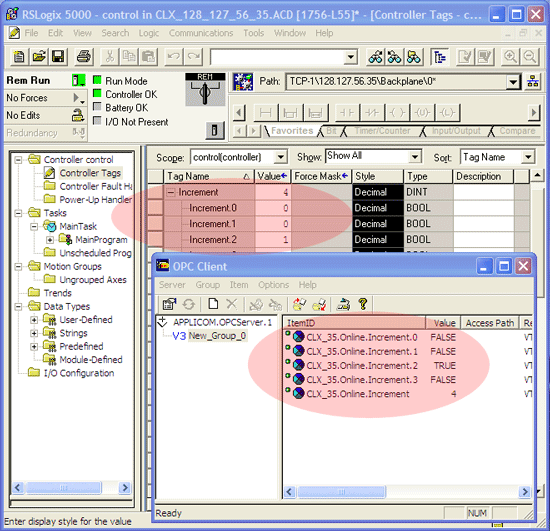The height and width of the screenshot is (531, 550).
Task: Click the Copy toolbar icon
Action: coord(129,57)
